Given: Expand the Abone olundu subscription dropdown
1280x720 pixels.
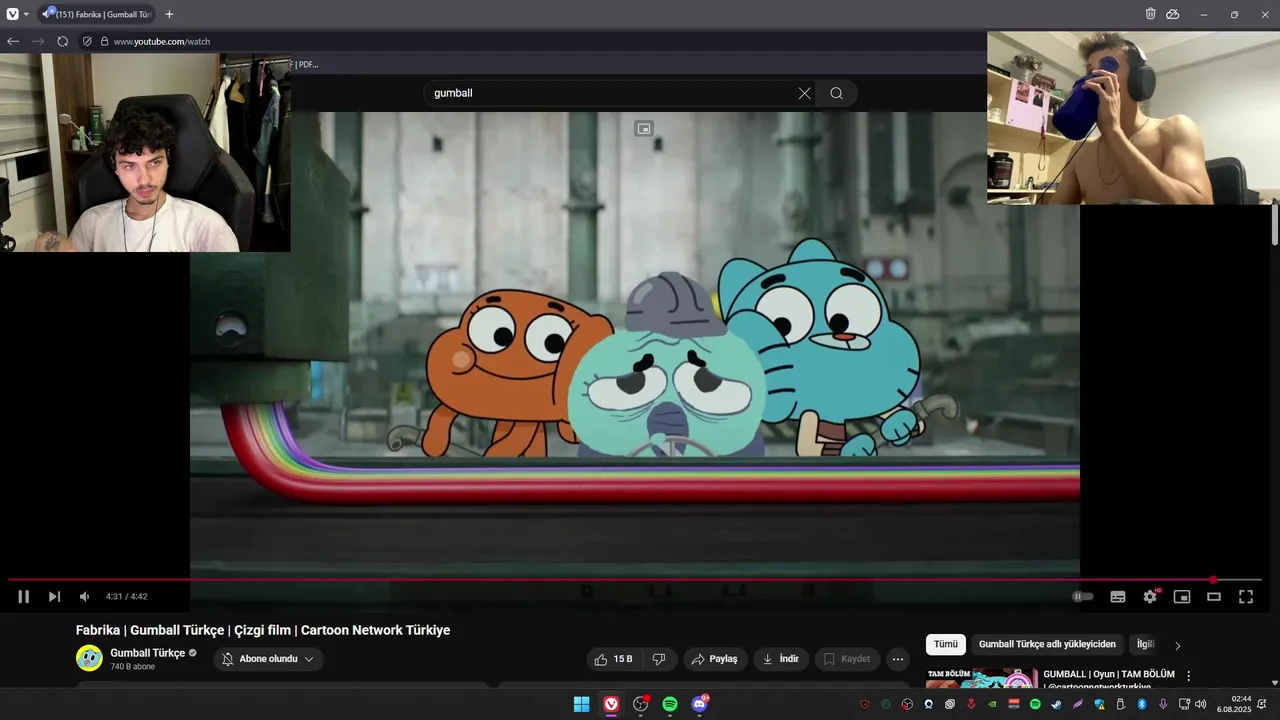Looking at the screenshot, I should 268,659.
